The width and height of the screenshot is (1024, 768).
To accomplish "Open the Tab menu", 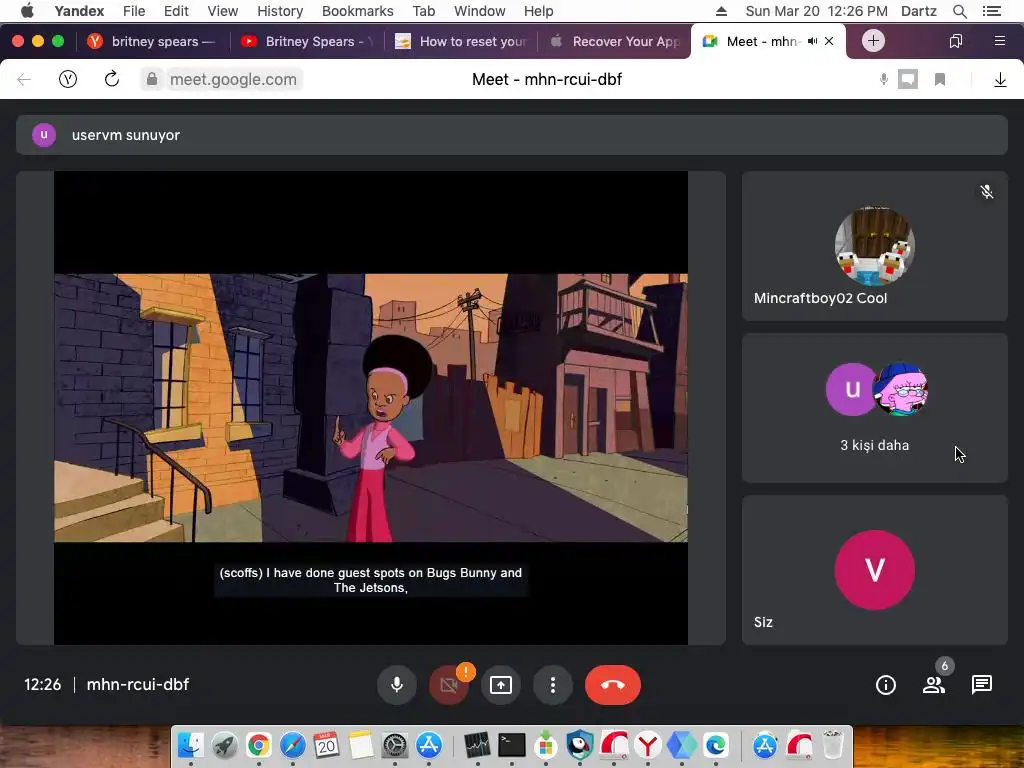I will tap(423, 11).
